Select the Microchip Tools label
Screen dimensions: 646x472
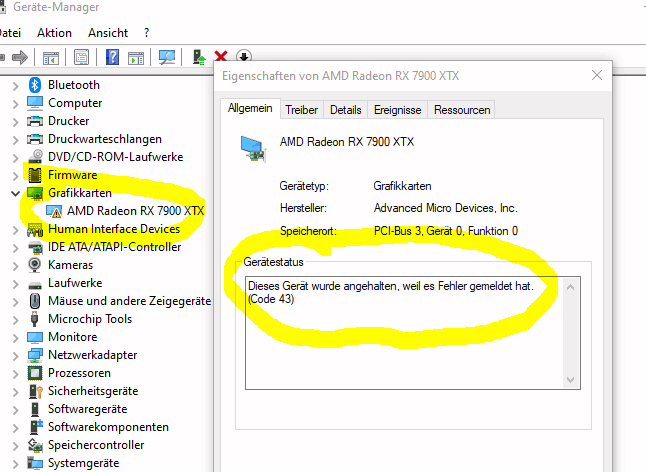coord(90,319)
